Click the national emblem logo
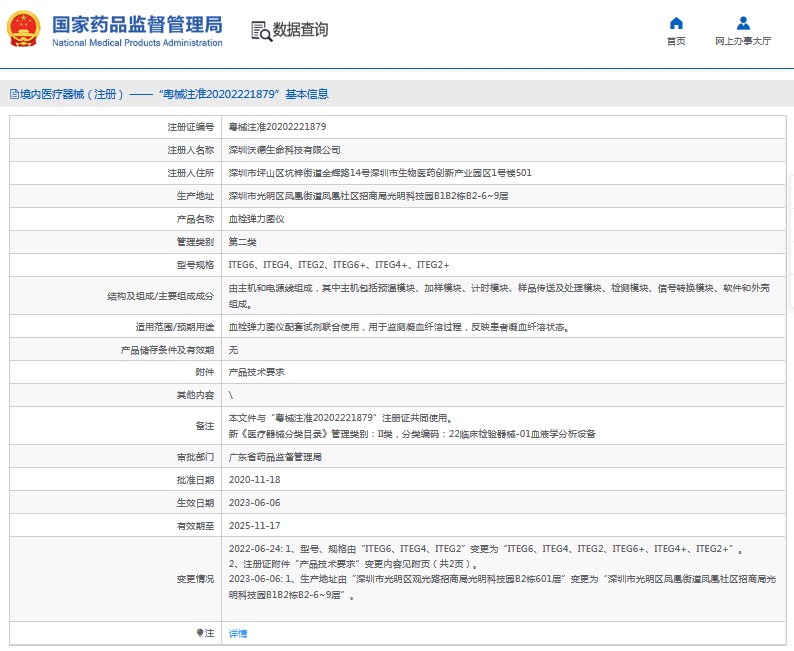This screenshot has height=651, width=794. click(23, 29)
